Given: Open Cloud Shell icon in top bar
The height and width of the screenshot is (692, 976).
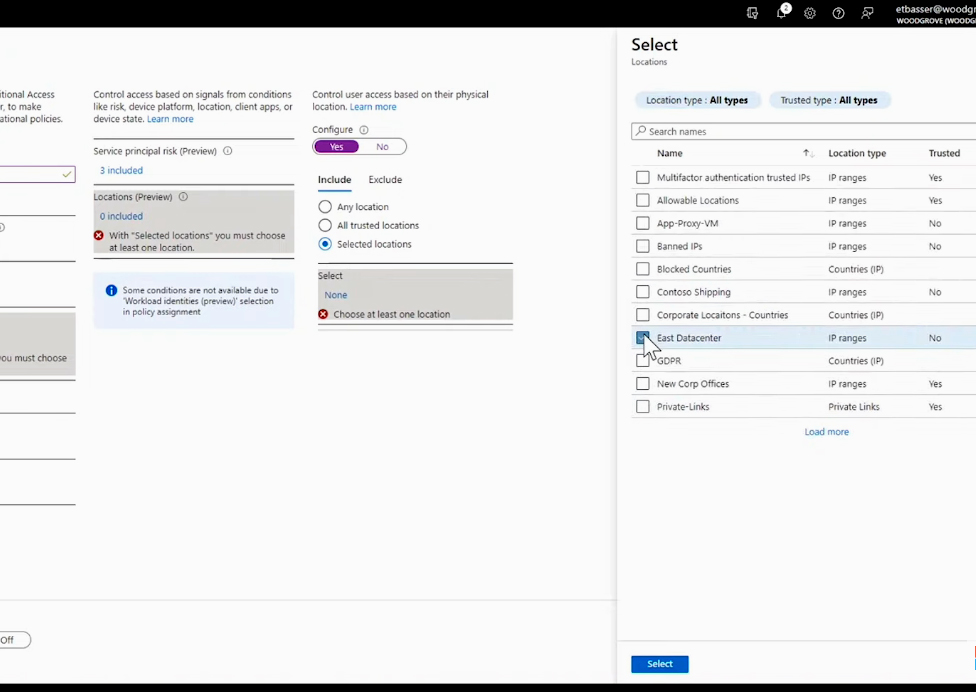Looking at the screenshot, I should (x=753, y=13).
